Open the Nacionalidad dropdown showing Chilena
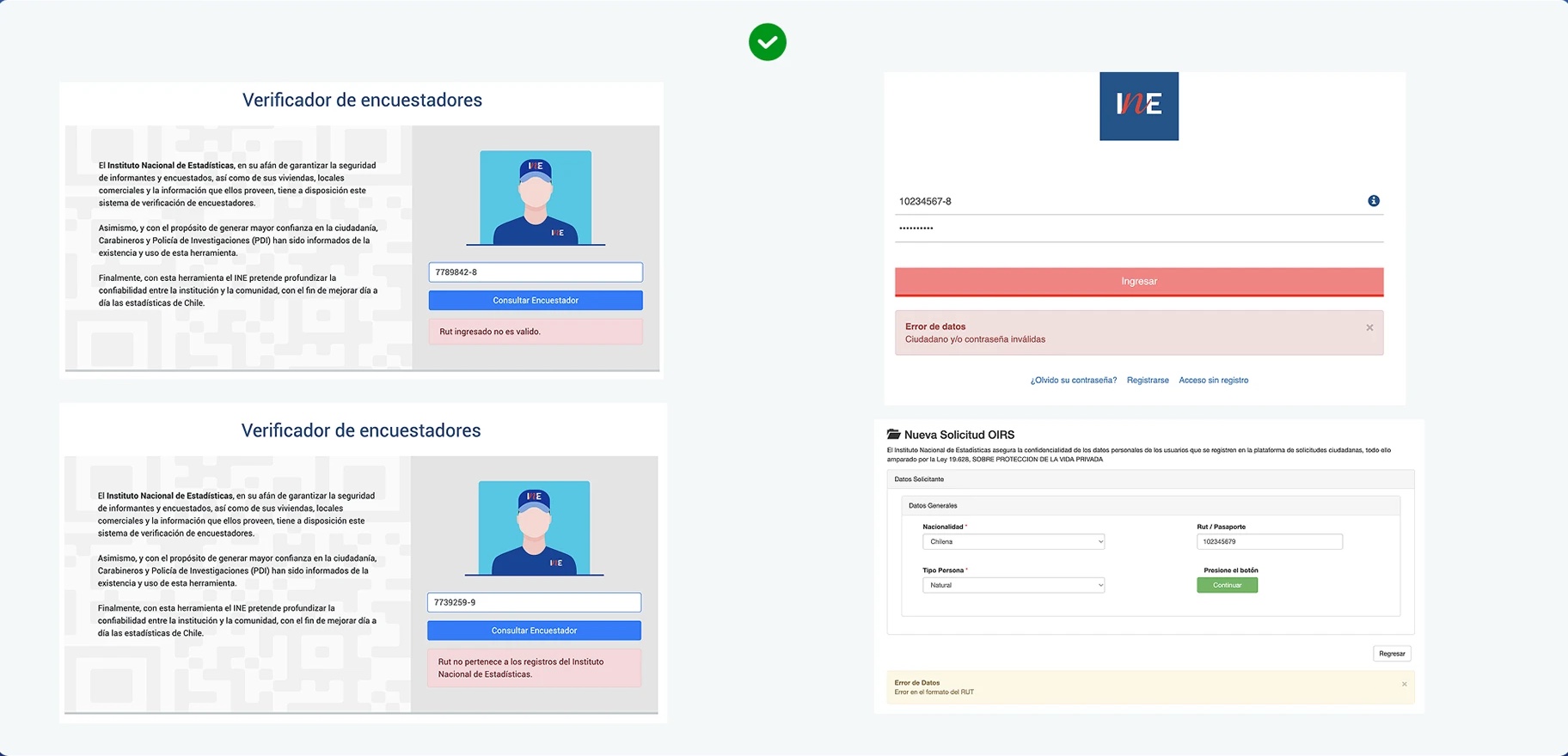This screenshot has width=1568, height=756. (1014, 542)
